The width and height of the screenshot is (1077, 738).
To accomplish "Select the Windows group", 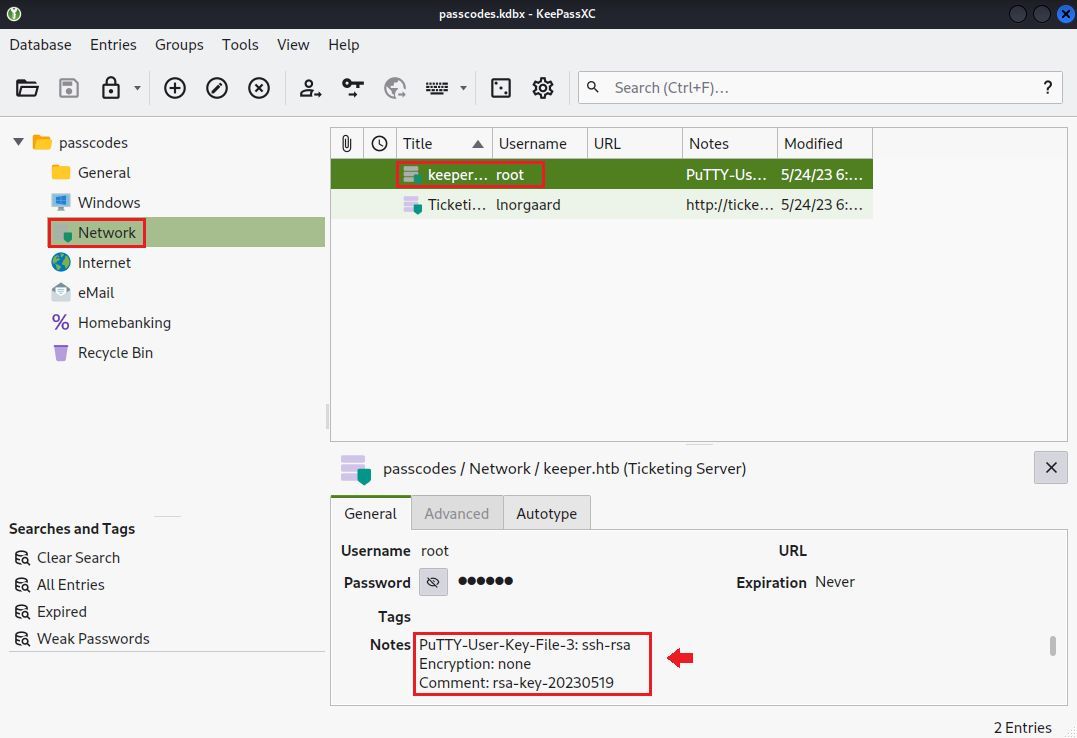I will pyautogui.click(x=109, y=203).
